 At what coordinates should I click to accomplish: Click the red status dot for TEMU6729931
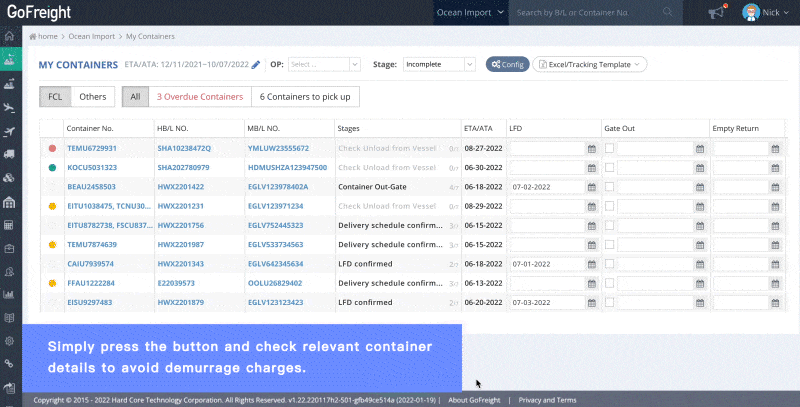coord(52,148)
